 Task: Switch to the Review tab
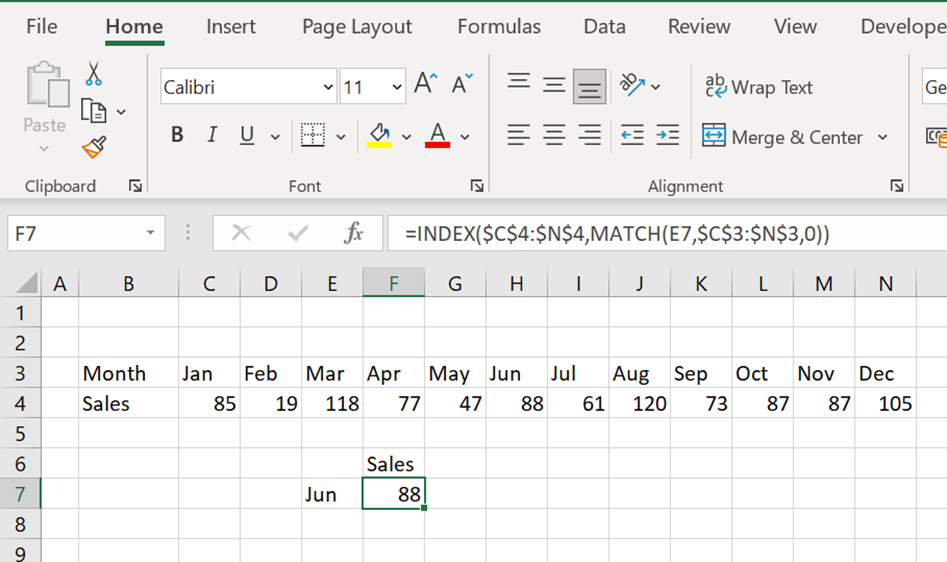[699, 27]
